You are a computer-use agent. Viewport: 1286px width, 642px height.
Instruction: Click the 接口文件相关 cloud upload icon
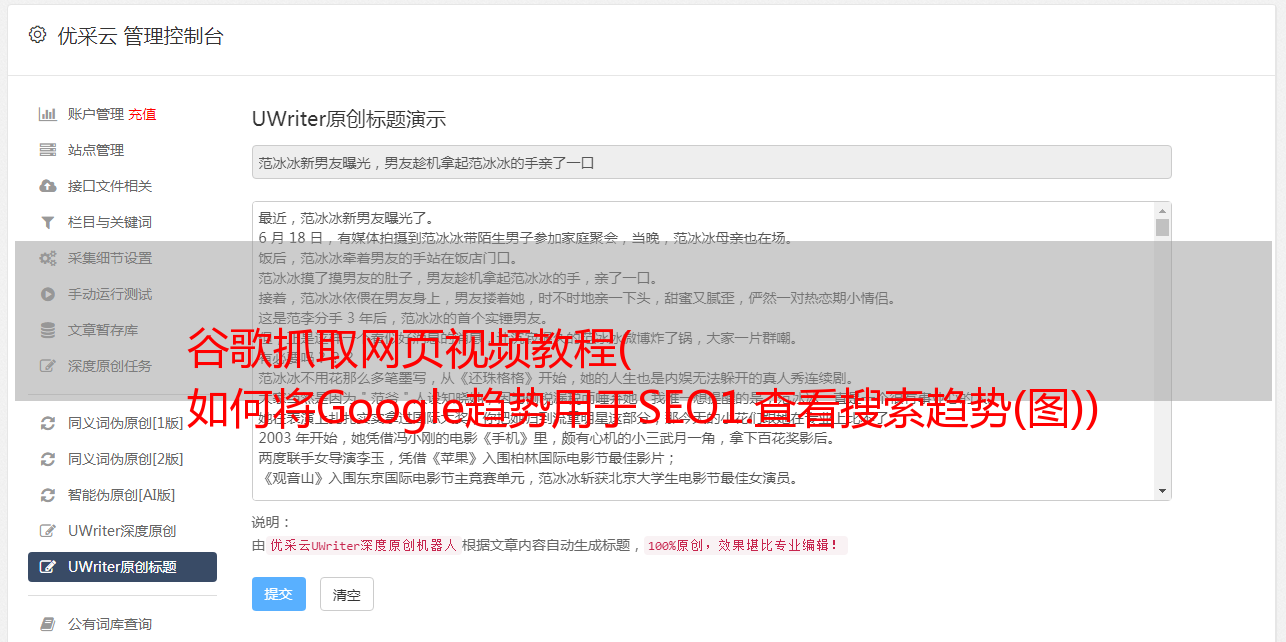click(x=47, y=186)
